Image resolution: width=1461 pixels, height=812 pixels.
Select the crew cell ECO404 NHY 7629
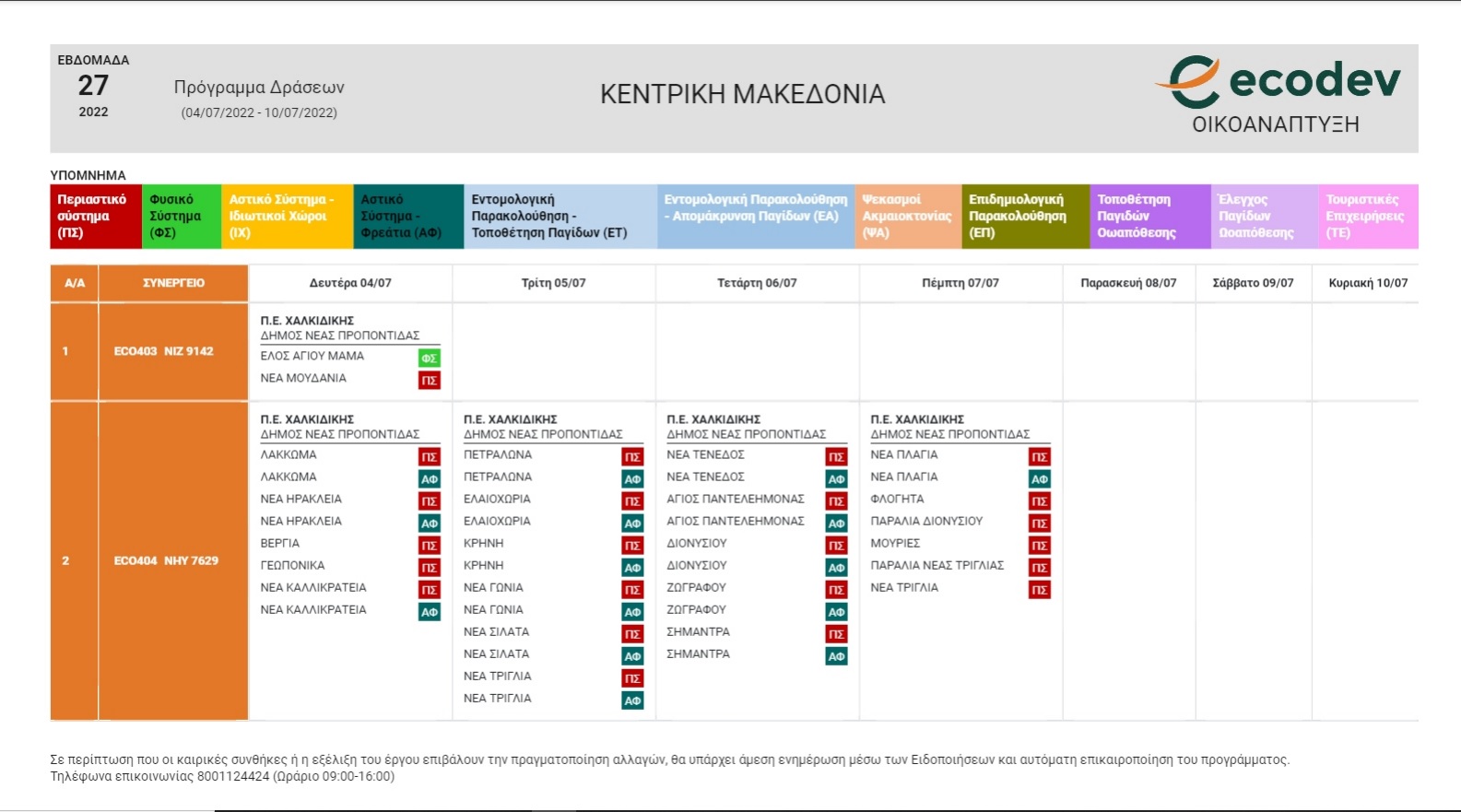(166, 560)
